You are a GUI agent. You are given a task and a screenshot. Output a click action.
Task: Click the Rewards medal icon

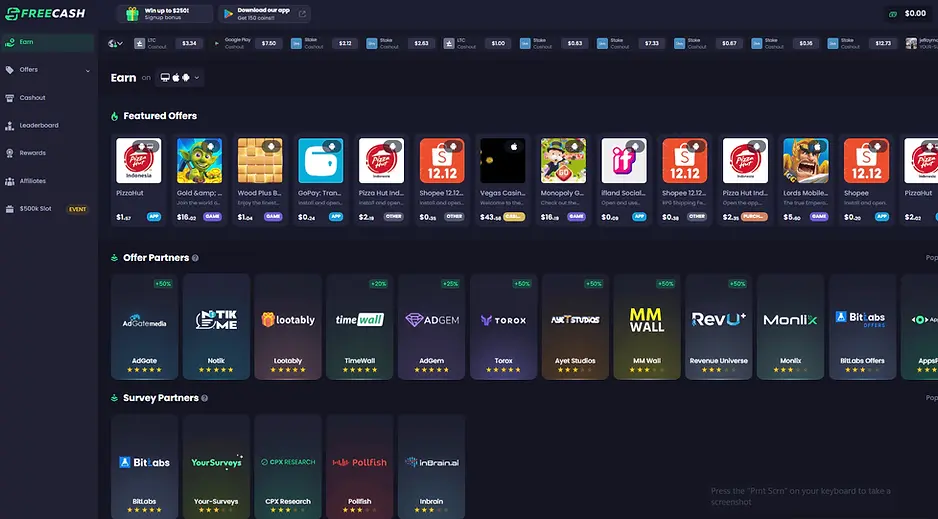point(10,153)
